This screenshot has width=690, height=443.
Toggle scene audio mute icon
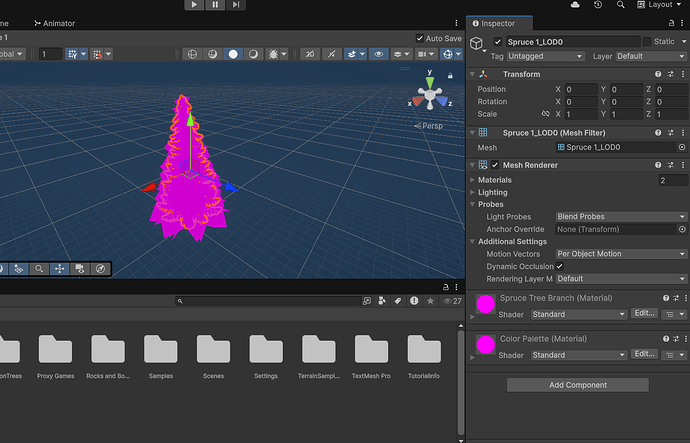pyautogui.click(x=331, y=54)
